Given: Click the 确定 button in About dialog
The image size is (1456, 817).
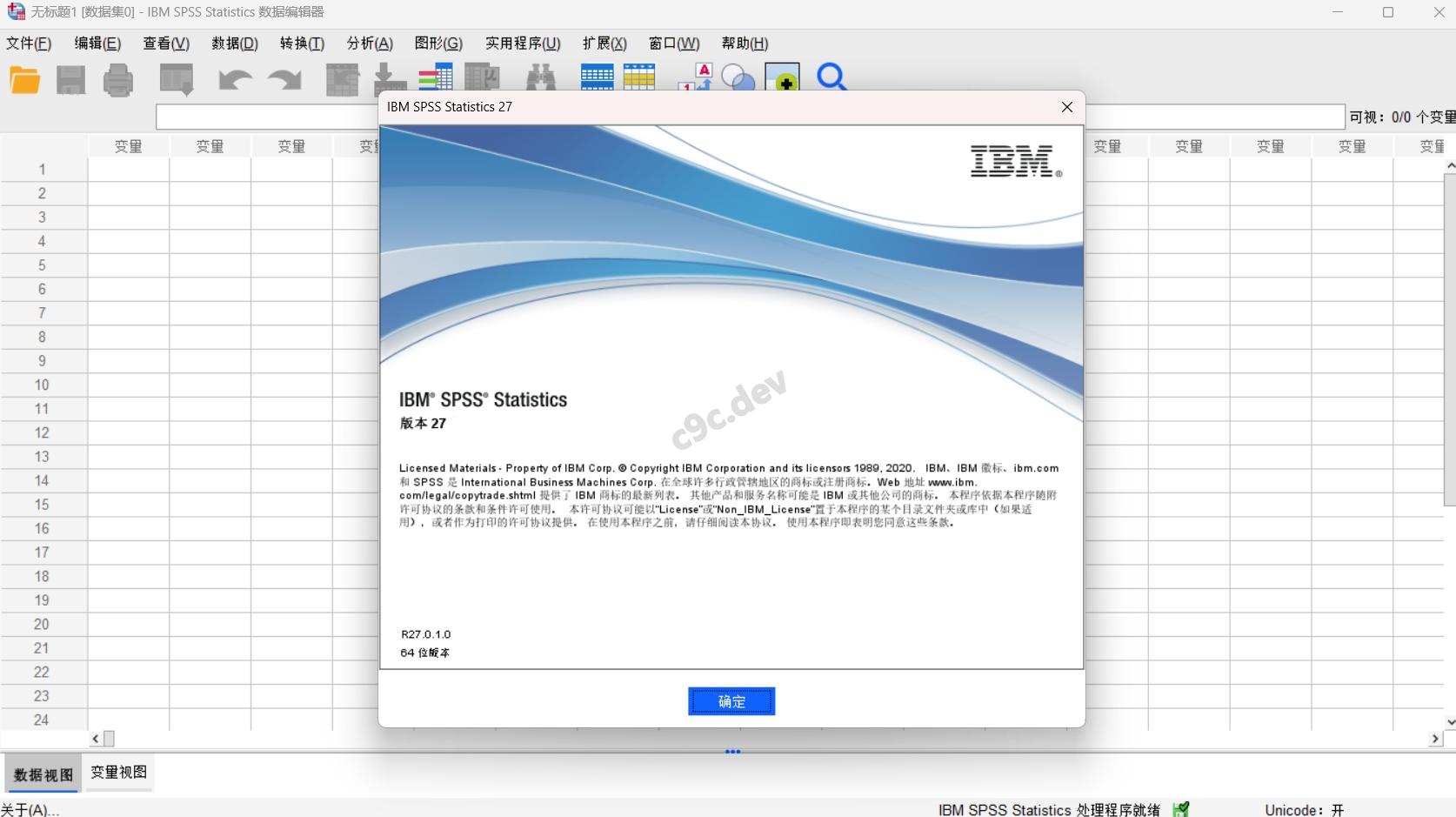Looking at the screenshot, I should click(x=731, y=701).
